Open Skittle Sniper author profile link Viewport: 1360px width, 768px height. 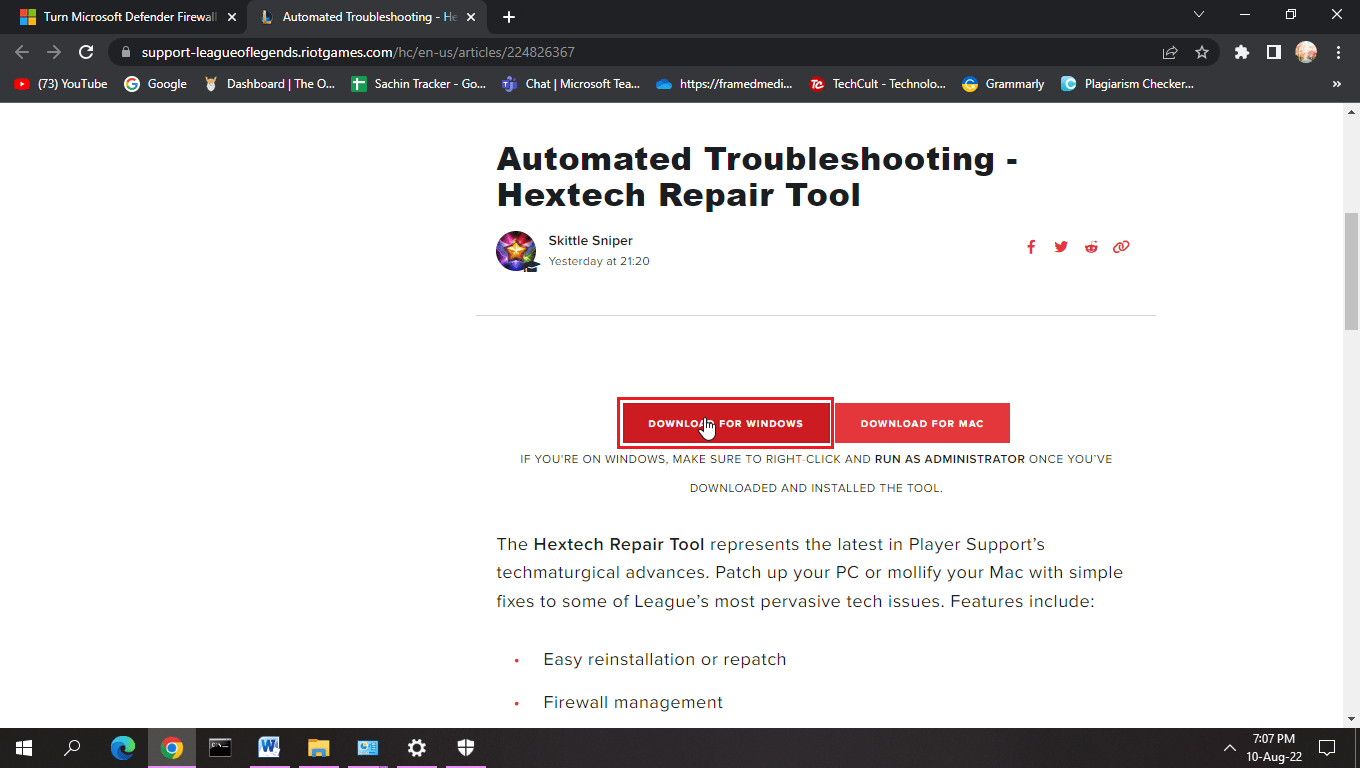pyautogui.click(x=590, y=240)
